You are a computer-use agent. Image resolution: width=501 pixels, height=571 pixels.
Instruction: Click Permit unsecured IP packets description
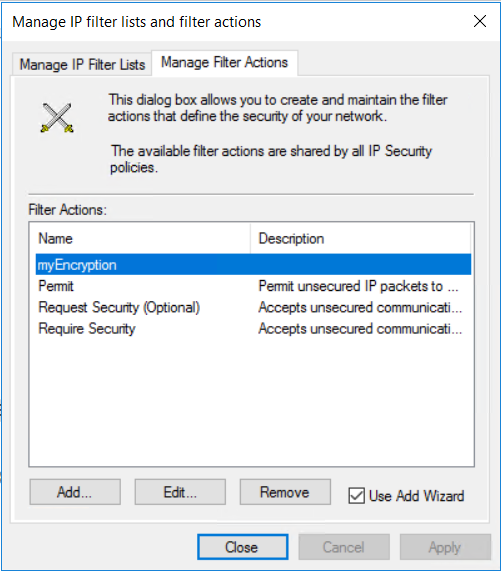click(358, 286)
